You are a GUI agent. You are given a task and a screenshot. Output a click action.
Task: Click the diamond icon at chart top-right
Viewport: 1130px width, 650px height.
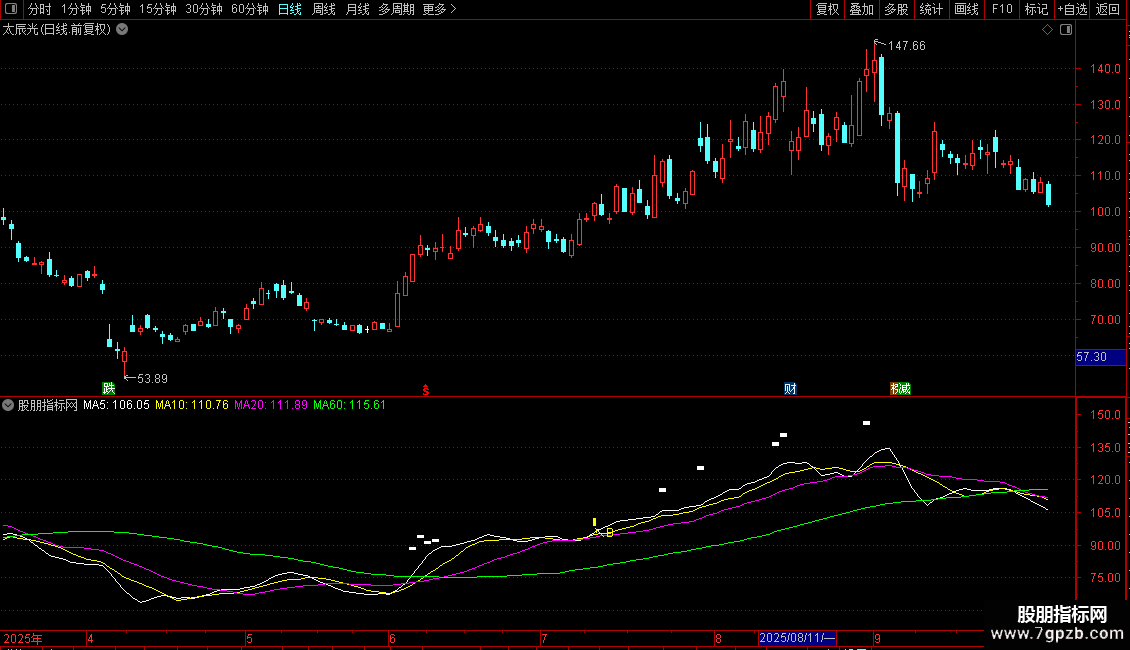1048,30
